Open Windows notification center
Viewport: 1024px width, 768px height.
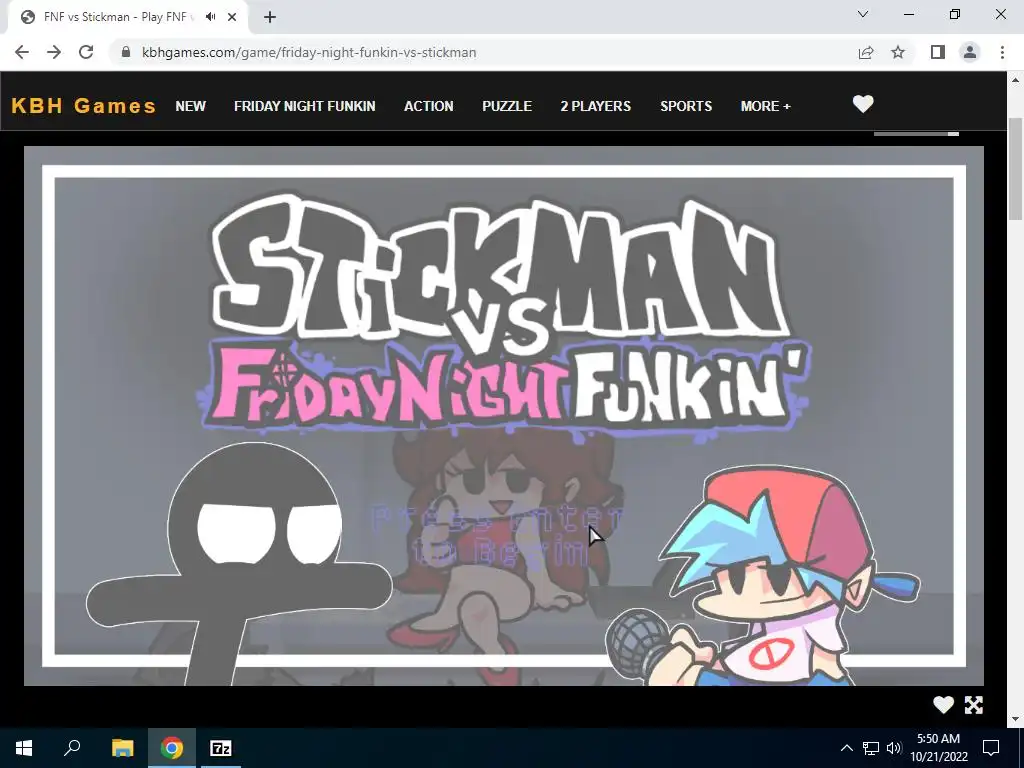[991, 748]
